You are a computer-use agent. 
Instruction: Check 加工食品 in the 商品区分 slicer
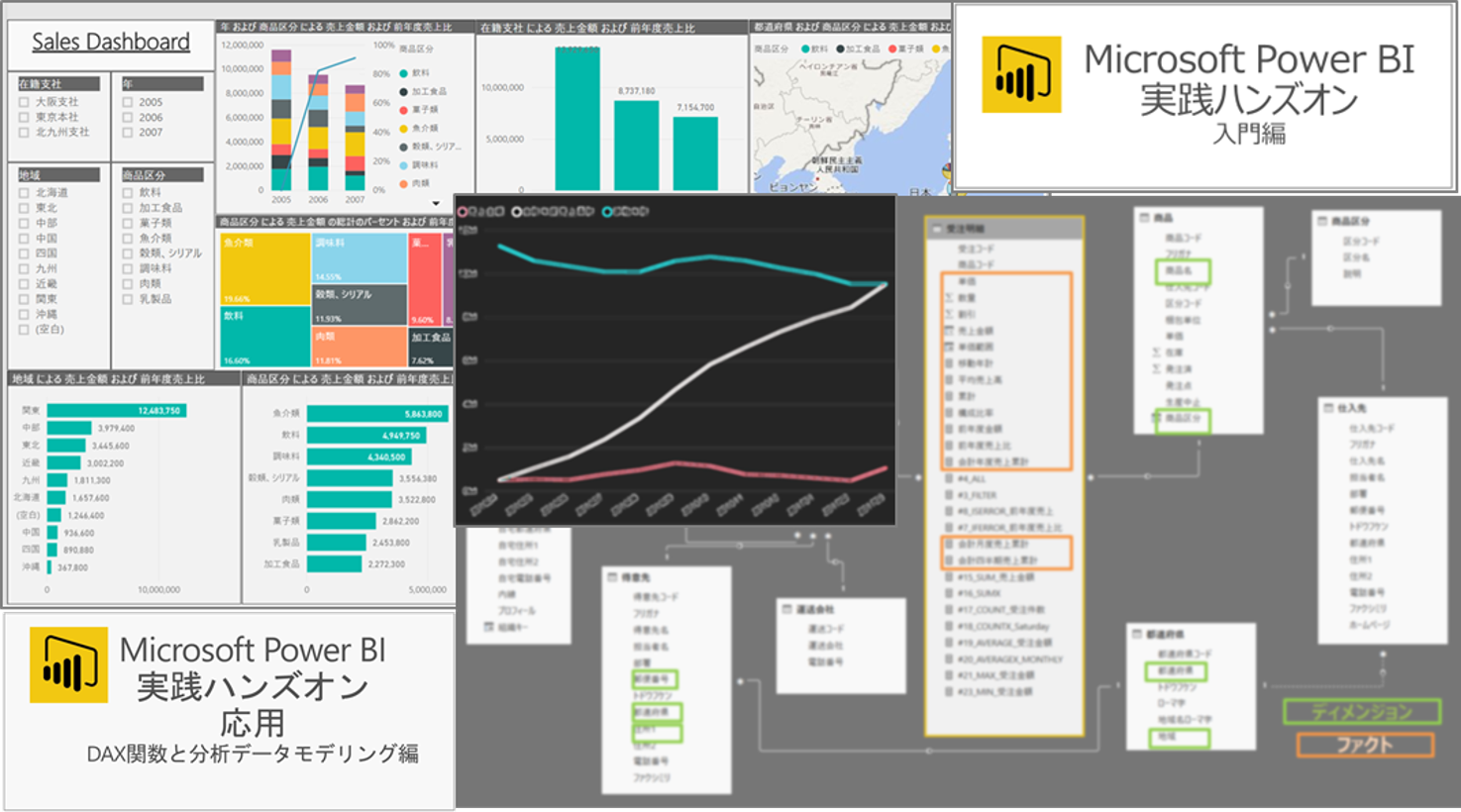(128, 208)
